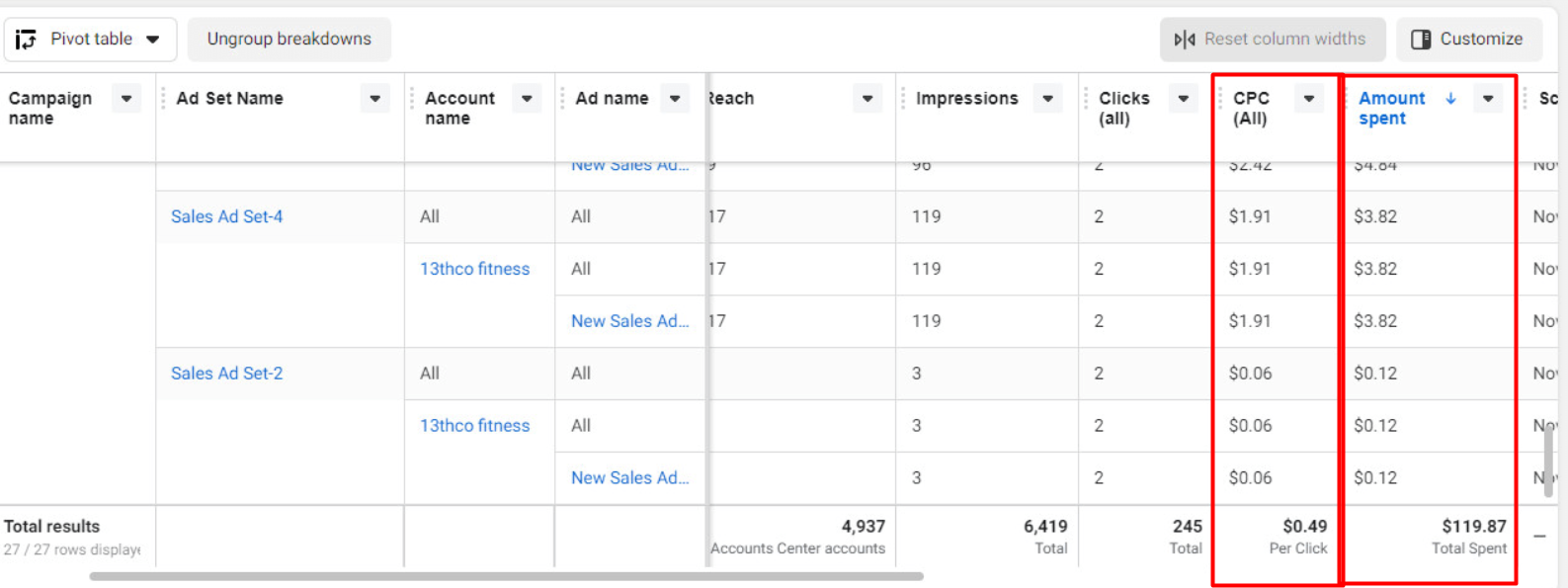The image size is (1568, 588).
Task: Expand the Reach column dropdown arrow
Action: pos(867,99)
